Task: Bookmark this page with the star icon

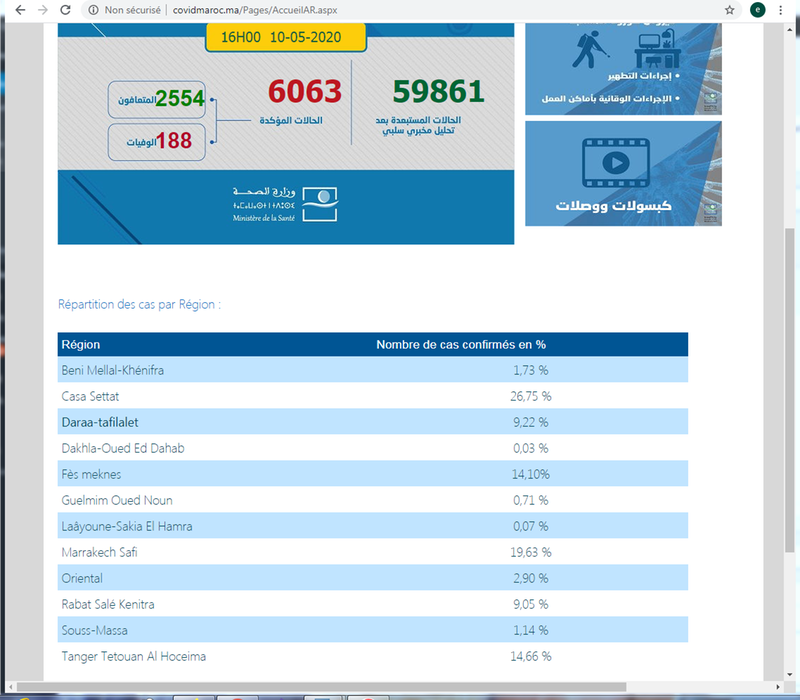Action: pos(730,9)
